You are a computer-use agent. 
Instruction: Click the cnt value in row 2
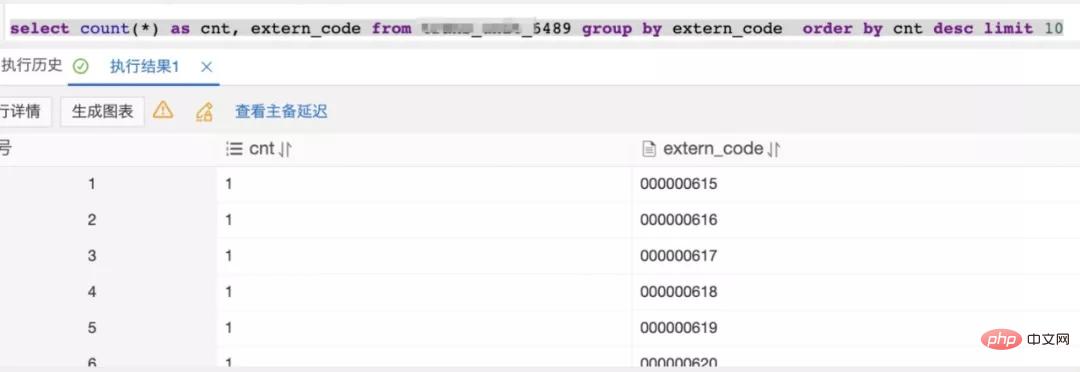[228, 220]
